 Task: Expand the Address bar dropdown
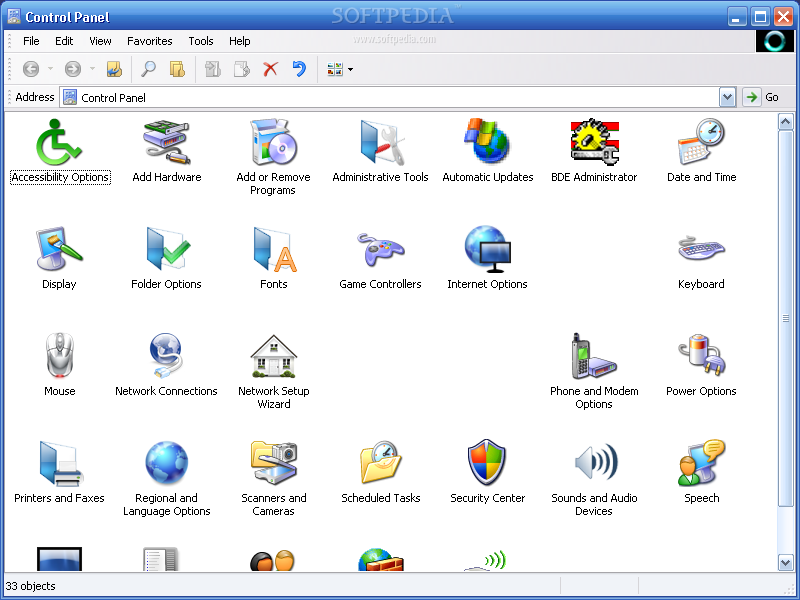[x=727, y=97]
